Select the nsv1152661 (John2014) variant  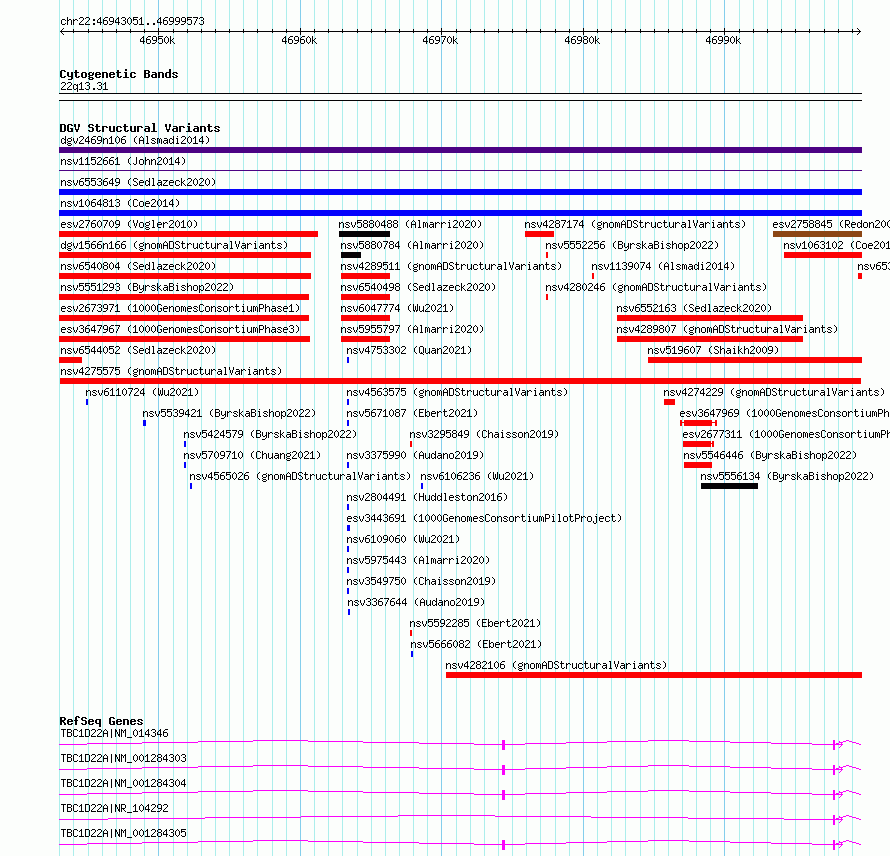123,161
